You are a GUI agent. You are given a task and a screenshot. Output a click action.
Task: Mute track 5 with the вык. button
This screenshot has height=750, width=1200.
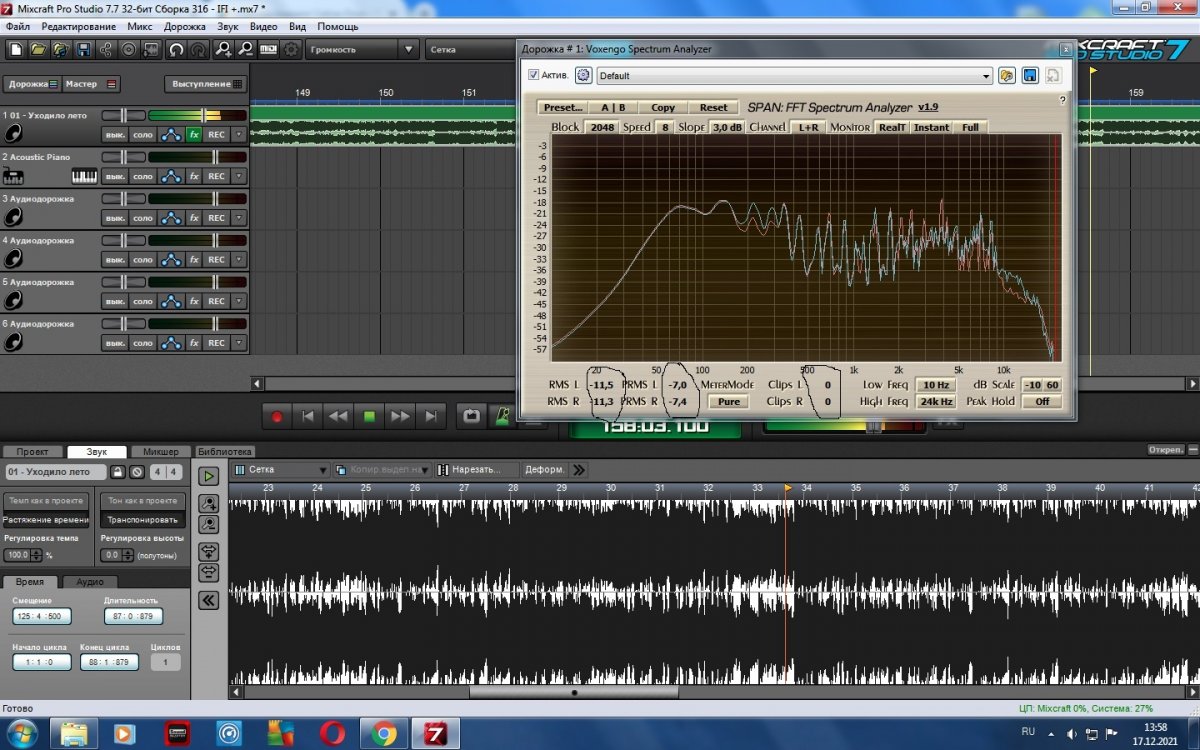pyautogui.click(x=115, y=301)
